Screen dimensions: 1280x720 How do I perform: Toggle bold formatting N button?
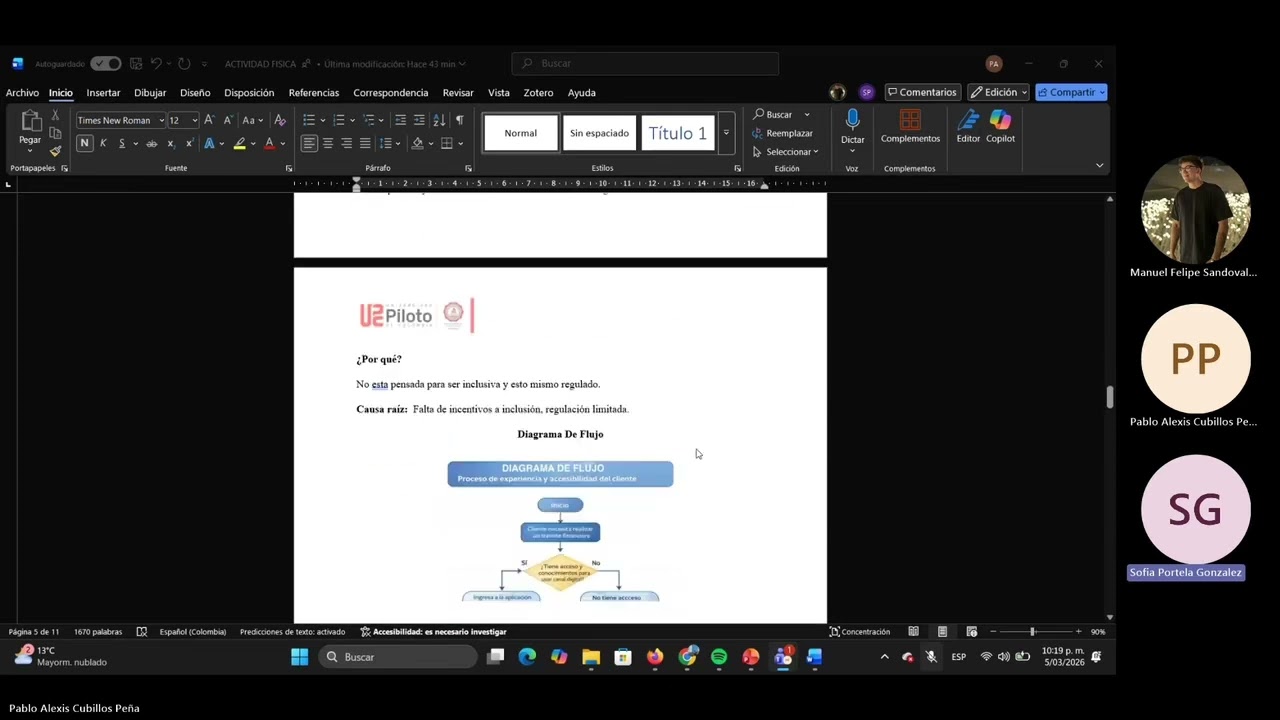pos(84,144)
